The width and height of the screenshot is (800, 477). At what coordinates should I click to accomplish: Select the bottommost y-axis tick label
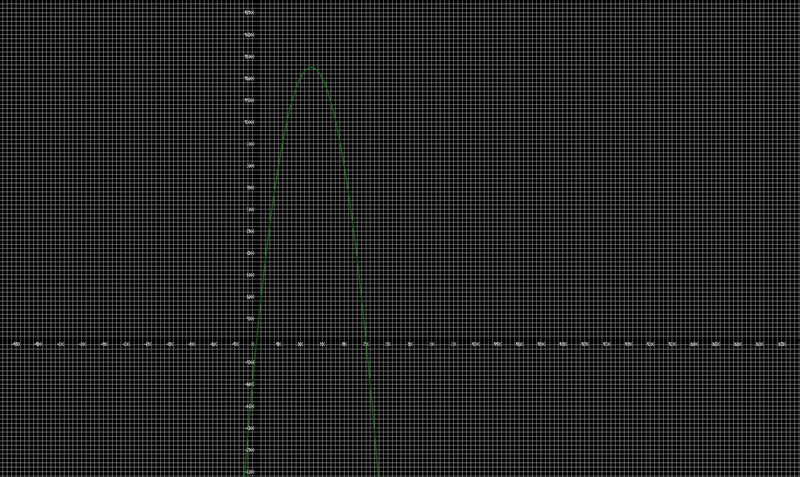[249, 471]
